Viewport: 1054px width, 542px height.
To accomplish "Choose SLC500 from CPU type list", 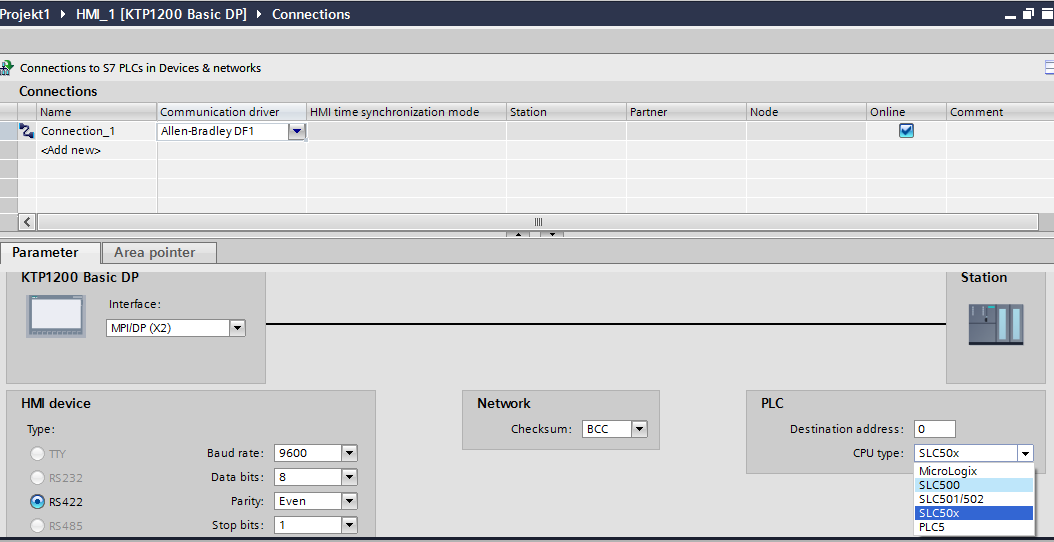I will tap(973, 485).
